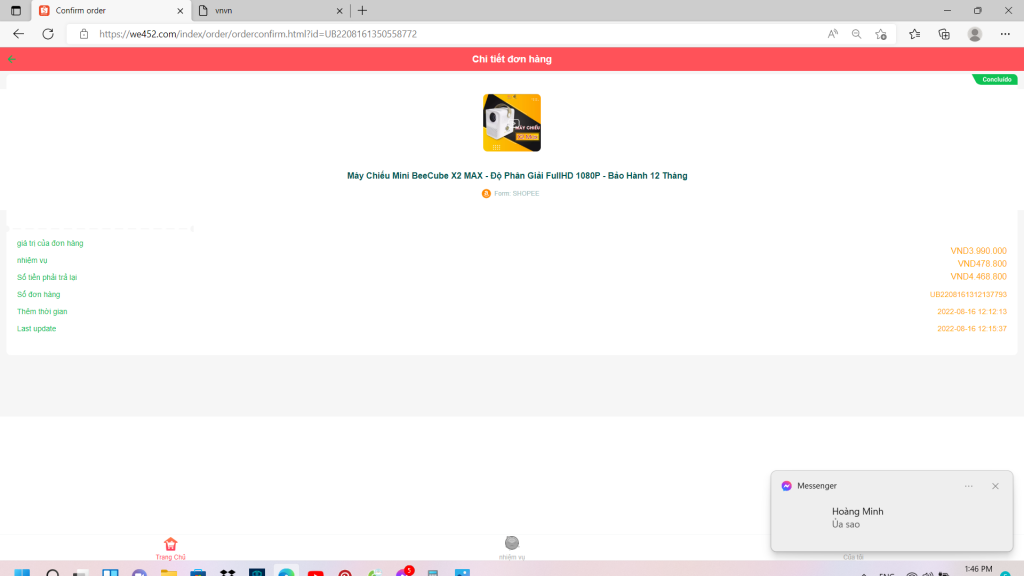Click the BeeCube projector product thumbnail

coord(512,123)
